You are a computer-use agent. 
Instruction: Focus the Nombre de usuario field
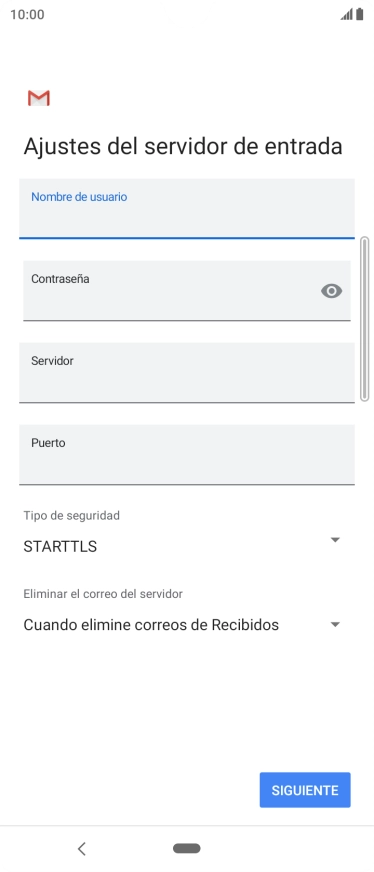tap(187, 209)
